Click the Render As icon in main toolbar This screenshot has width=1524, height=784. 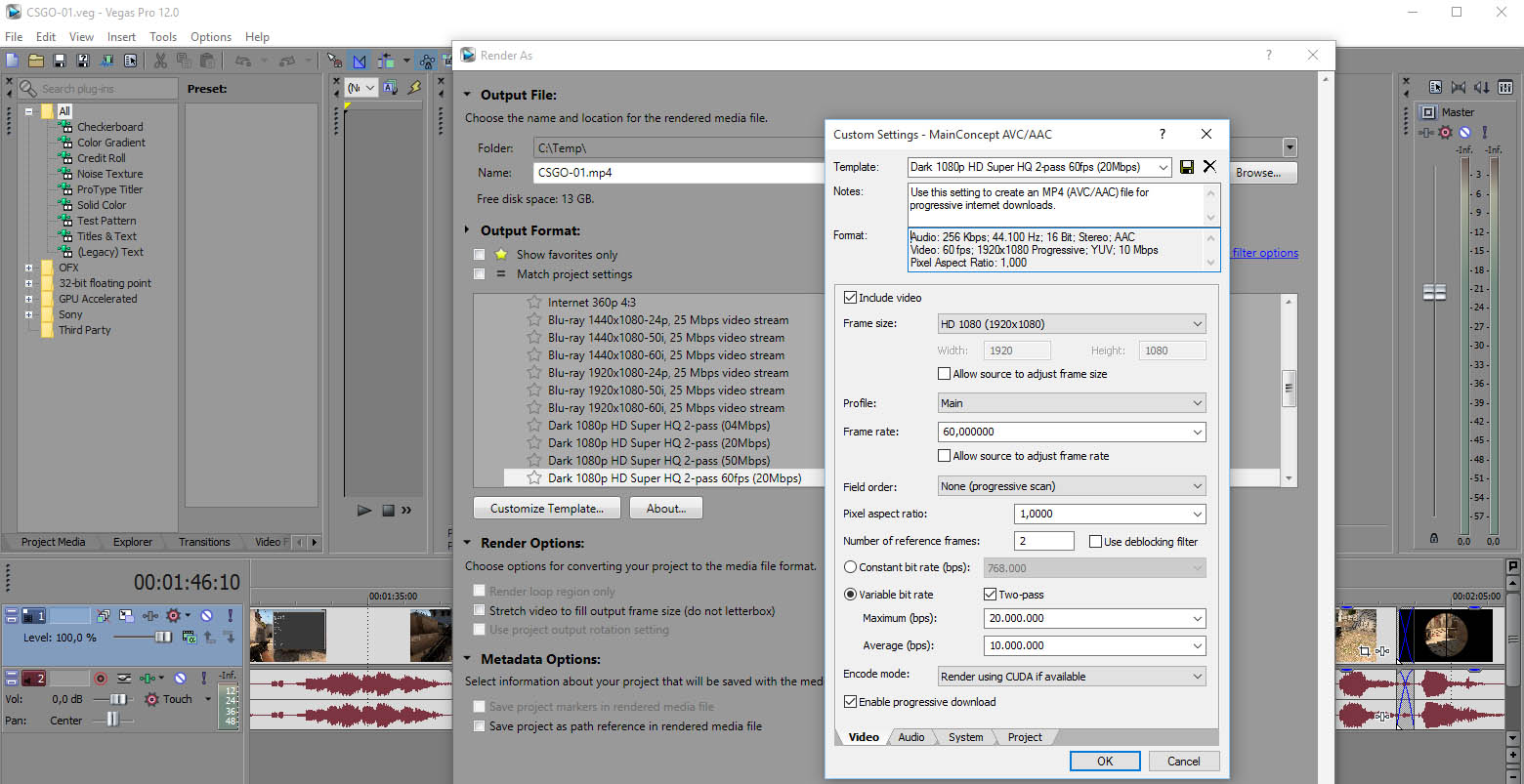coord(106,61)
